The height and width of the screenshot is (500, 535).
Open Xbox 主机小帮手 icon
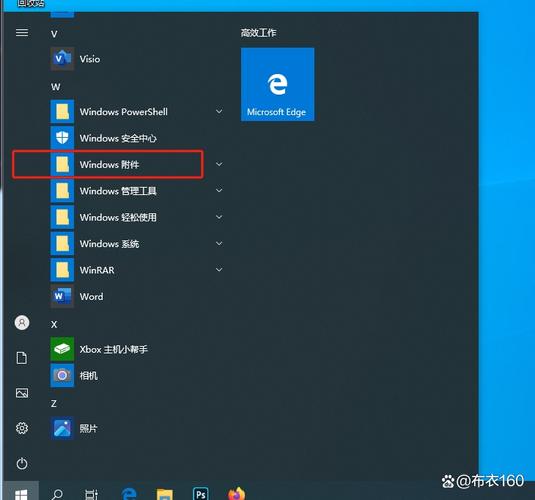tap(62, 349)
